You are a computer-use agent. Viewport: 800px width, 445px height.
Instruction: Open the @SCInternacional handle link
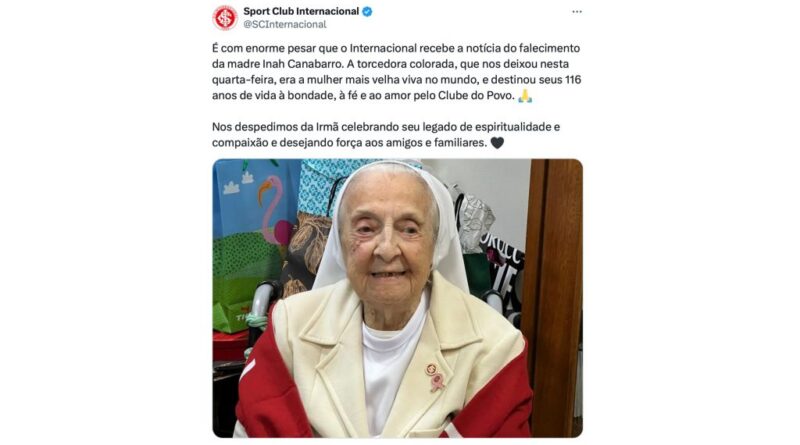tap(285, 24)
